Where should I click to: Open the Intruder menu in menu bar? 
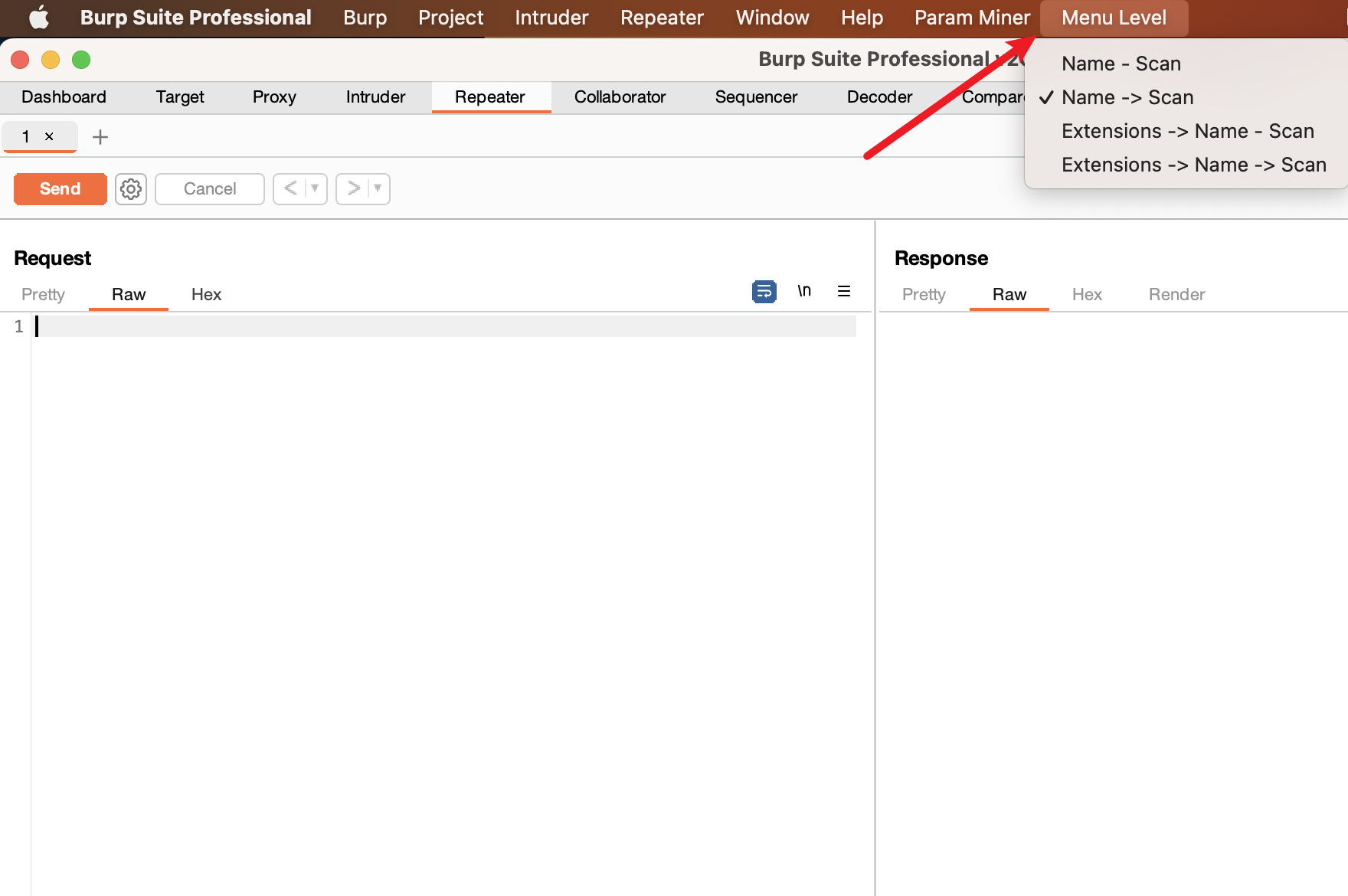pyautogui.click(x=551, y=18)
